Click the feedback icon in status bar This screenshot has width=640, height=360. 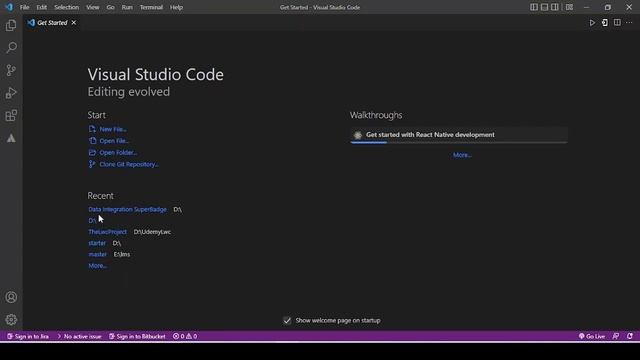tap(616, 336)
